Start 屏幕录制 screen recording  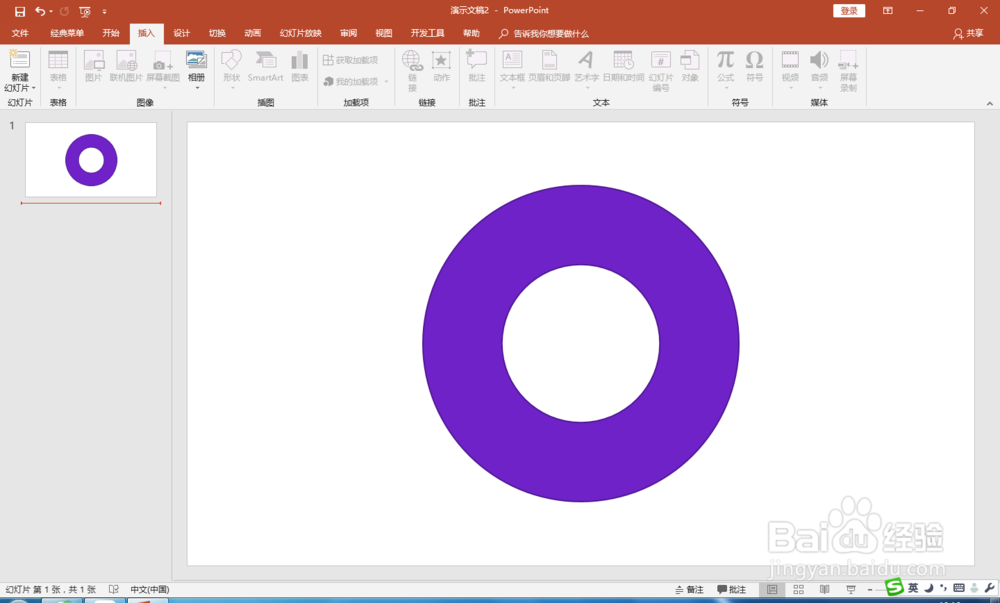point(848,70)
